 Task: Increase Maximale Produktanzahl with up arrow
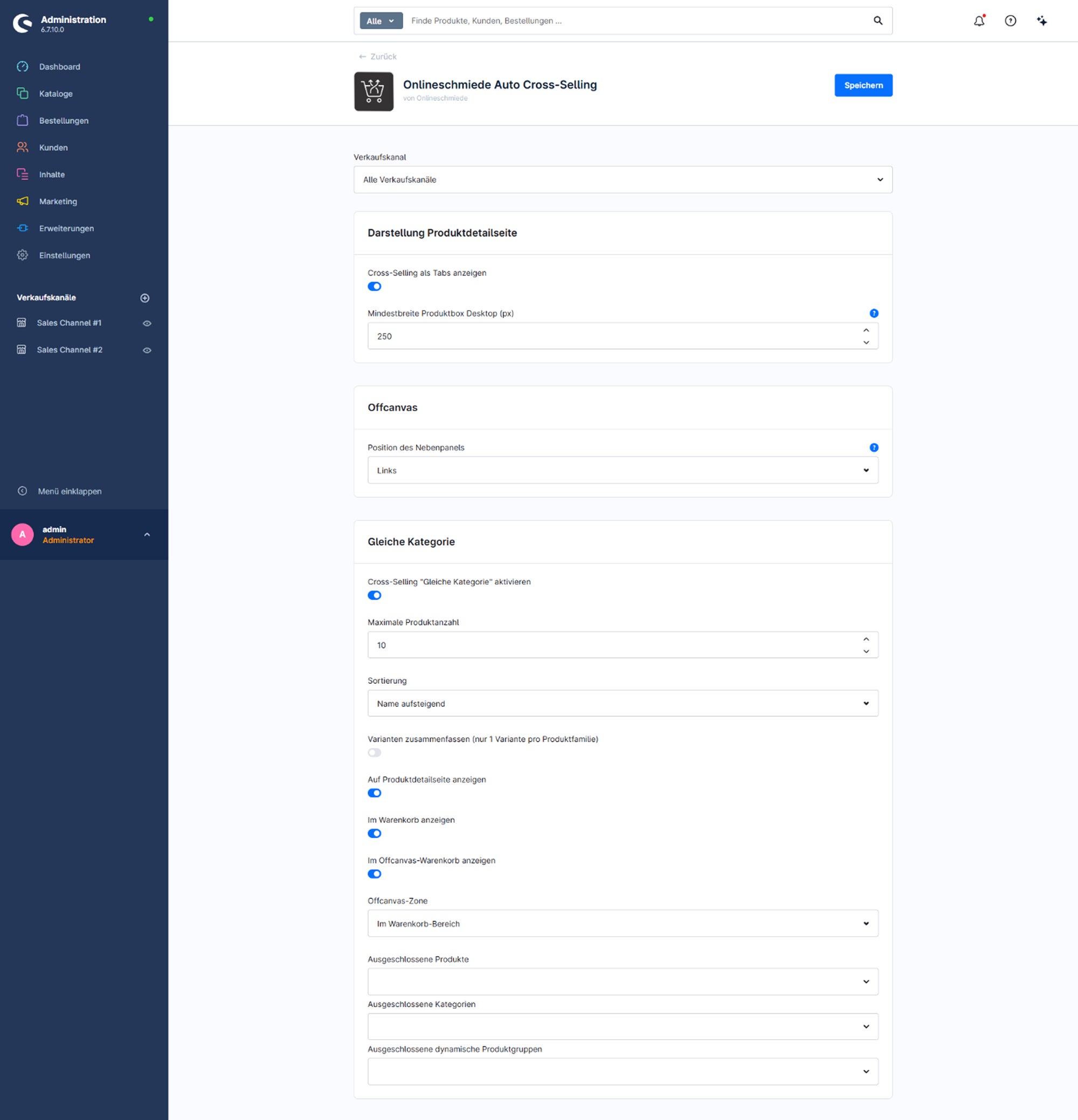tap(866, 639)
